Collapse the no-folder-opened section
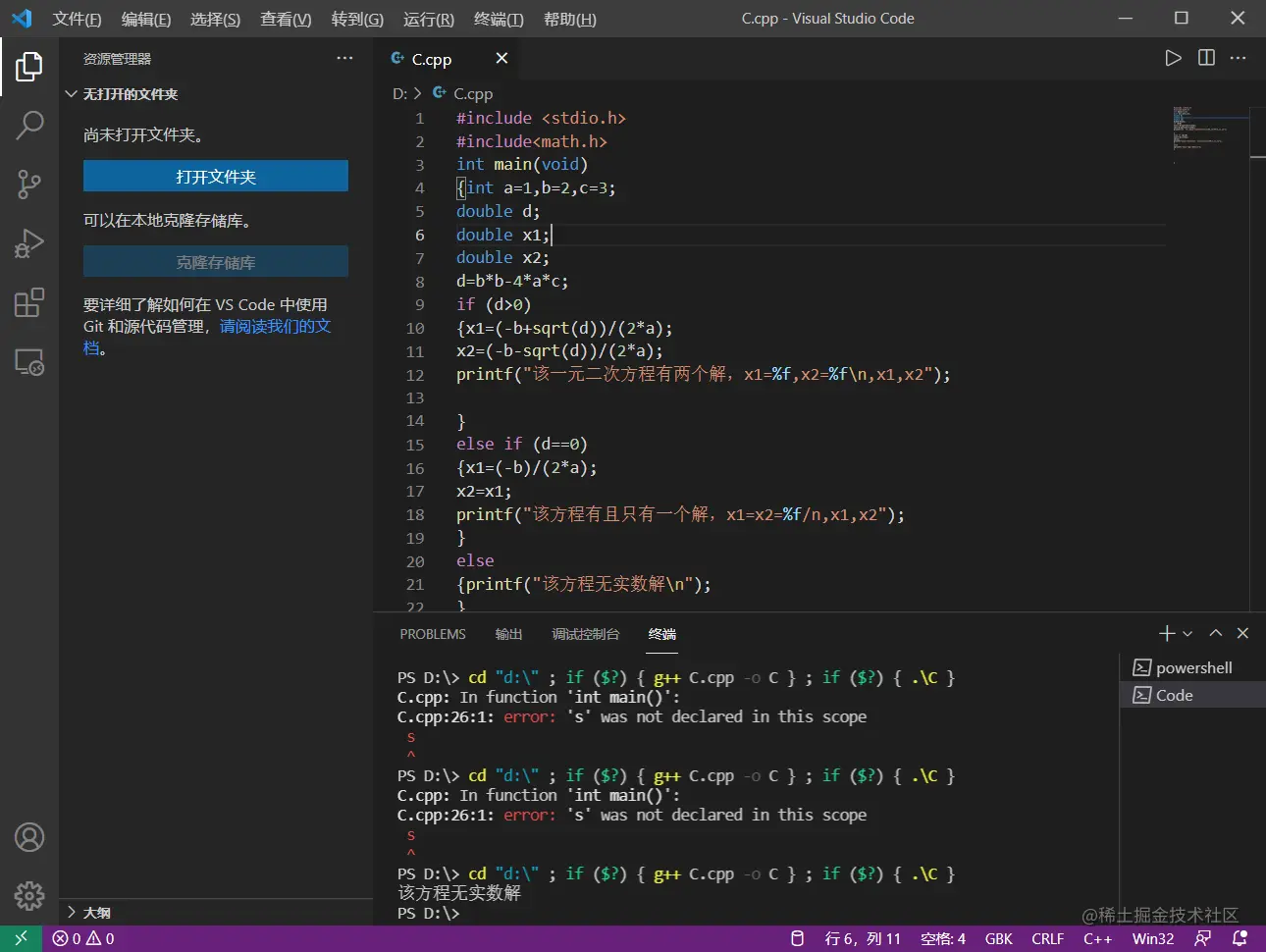Image resolution: width=1266 pixels, height=952 pixels. 71,94
